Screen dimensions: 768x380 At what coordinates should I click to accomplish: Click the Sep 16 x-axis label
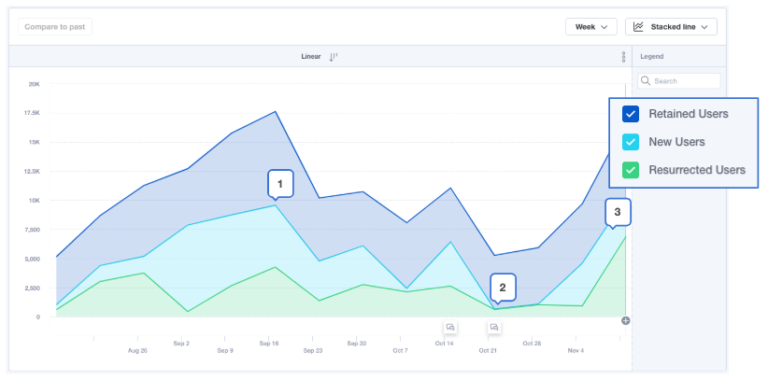[269, 344]
